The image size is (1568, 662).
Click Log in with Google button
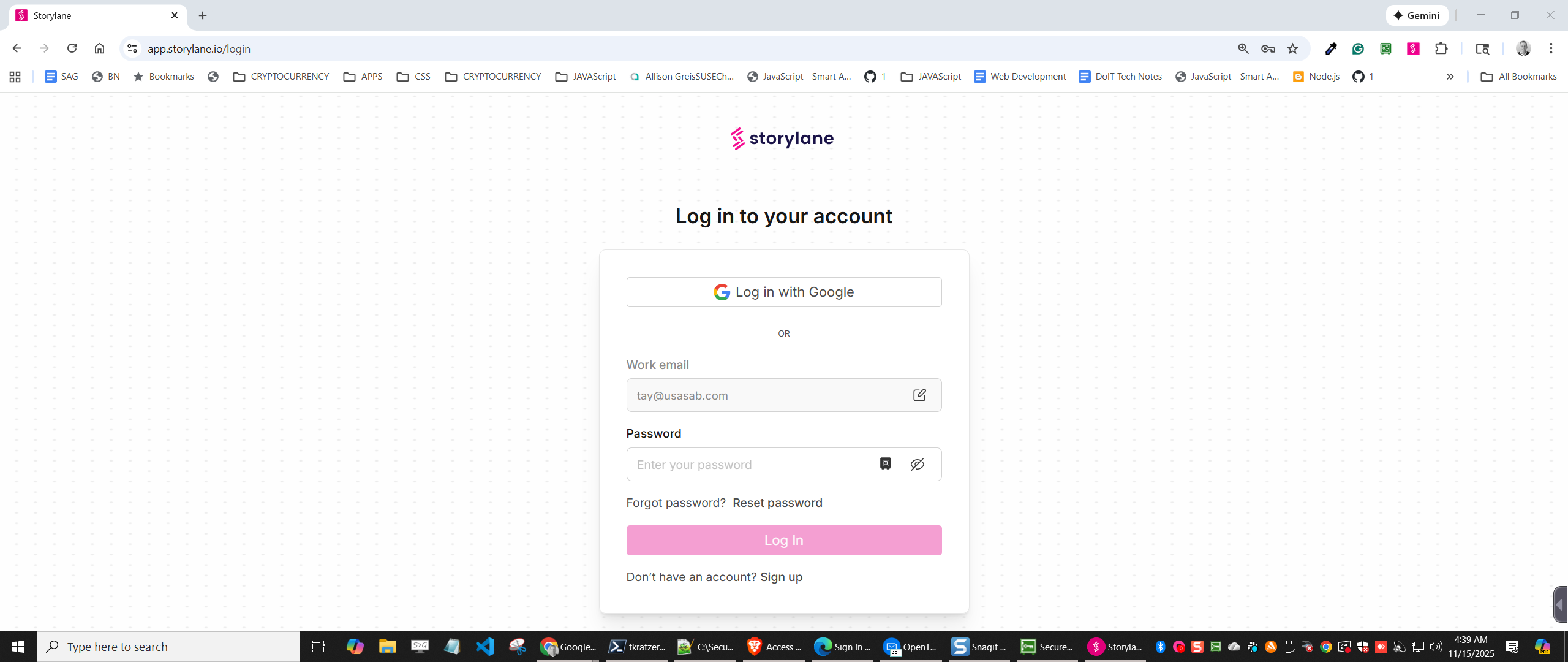pos(783,292)
